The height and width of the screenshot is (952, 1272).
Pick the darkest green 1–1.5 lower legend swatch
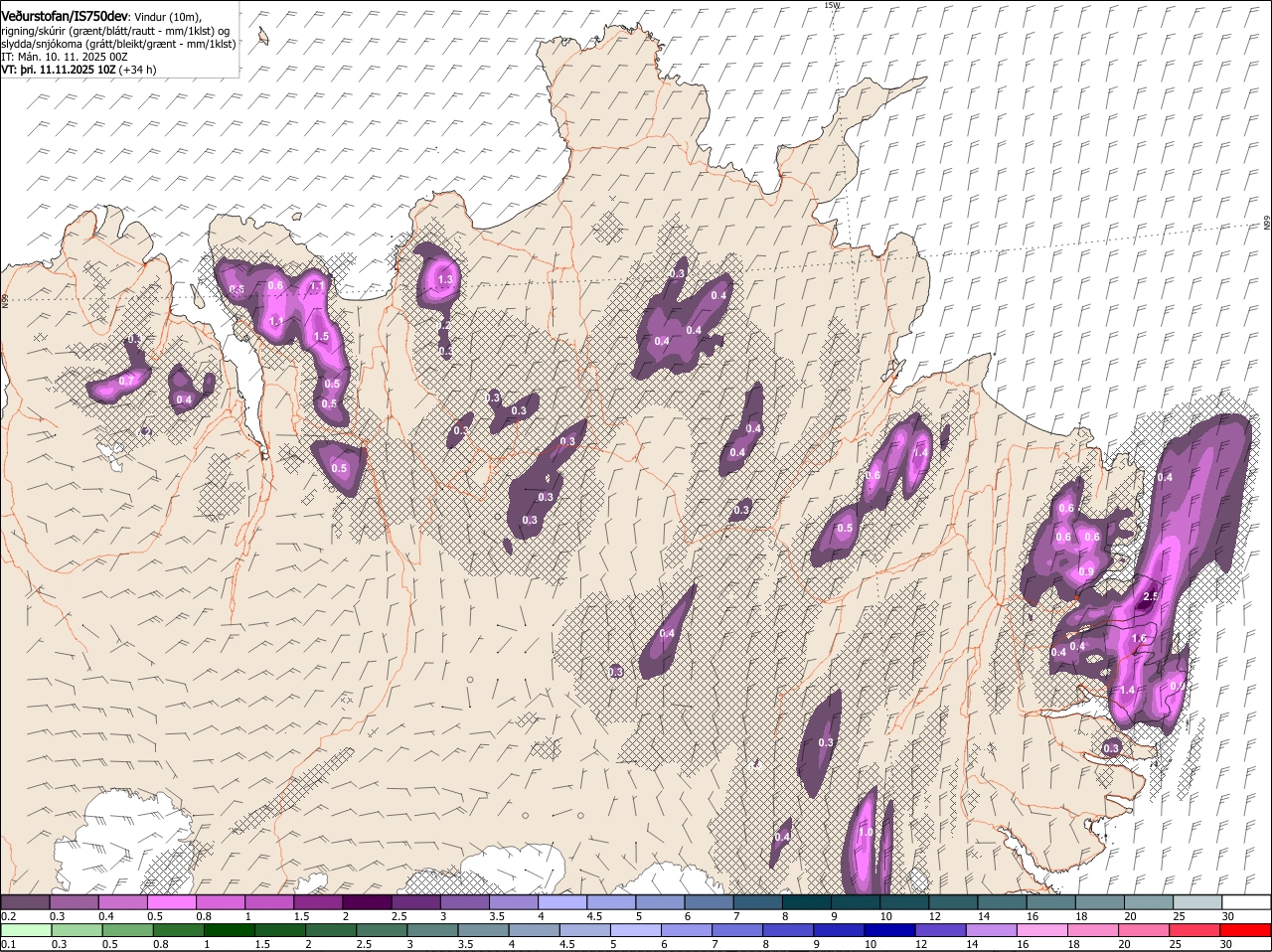click(x=230, y=931)
